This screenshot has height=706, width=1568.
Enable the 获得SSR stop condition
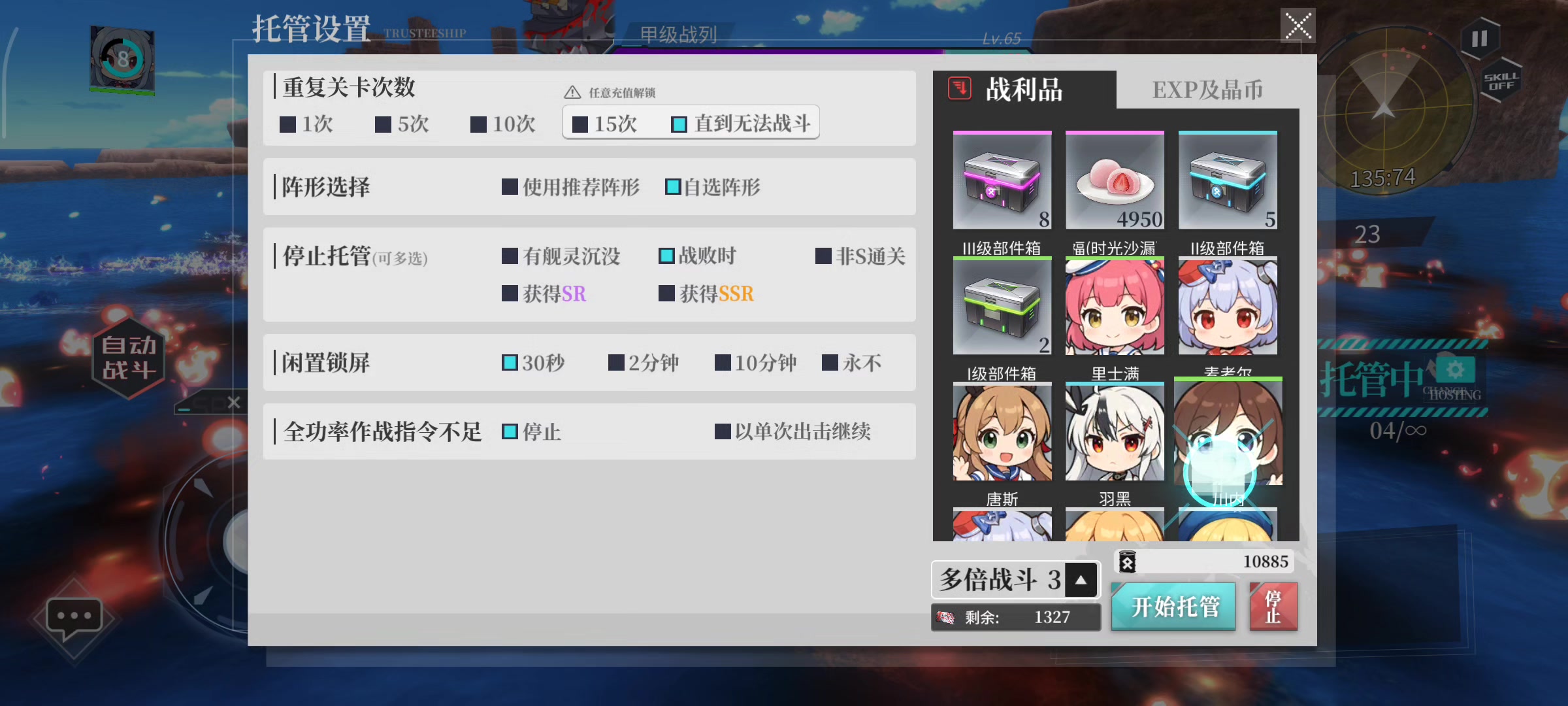[706, 294]
